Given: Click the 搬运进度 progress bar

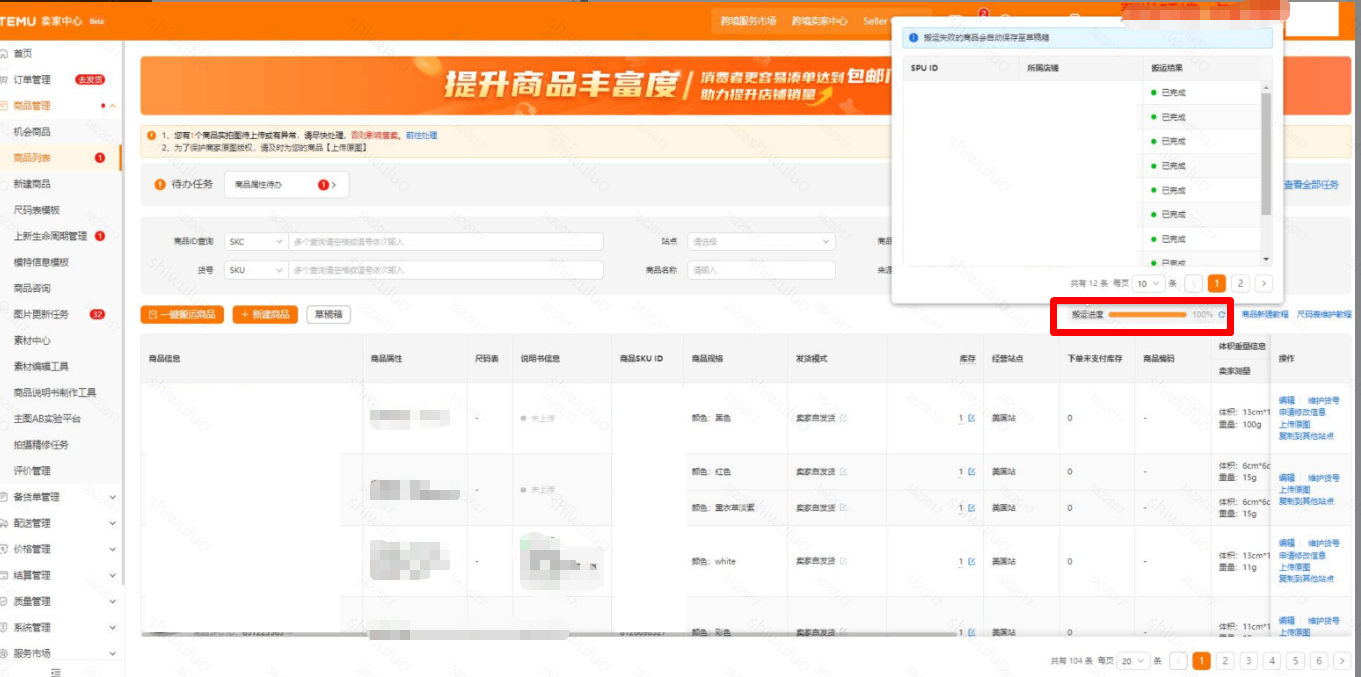Looking at the screenshot, I should [x=1147, y=314].
